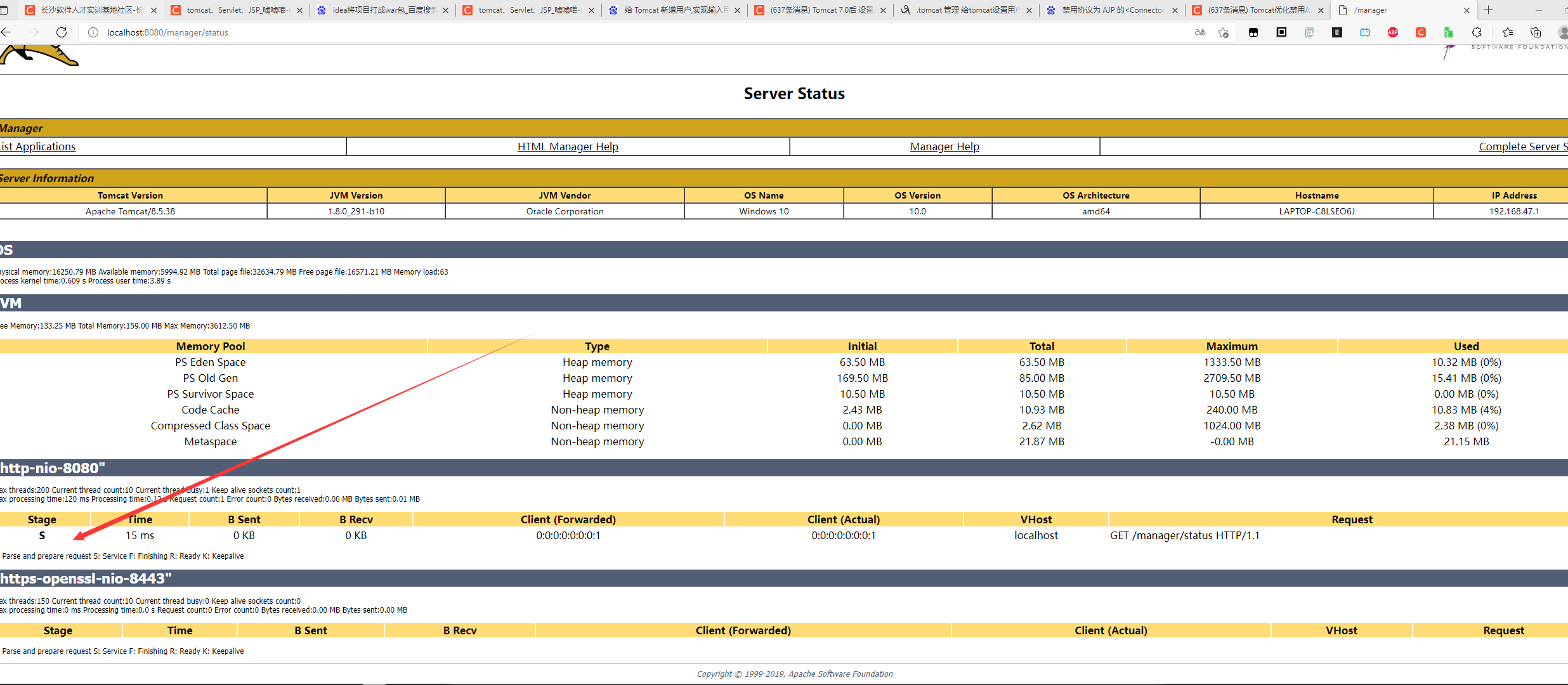Switch to idea将项目打成war包 Baidu tab
Screen dimensions: 1568x685
[382, 10]
